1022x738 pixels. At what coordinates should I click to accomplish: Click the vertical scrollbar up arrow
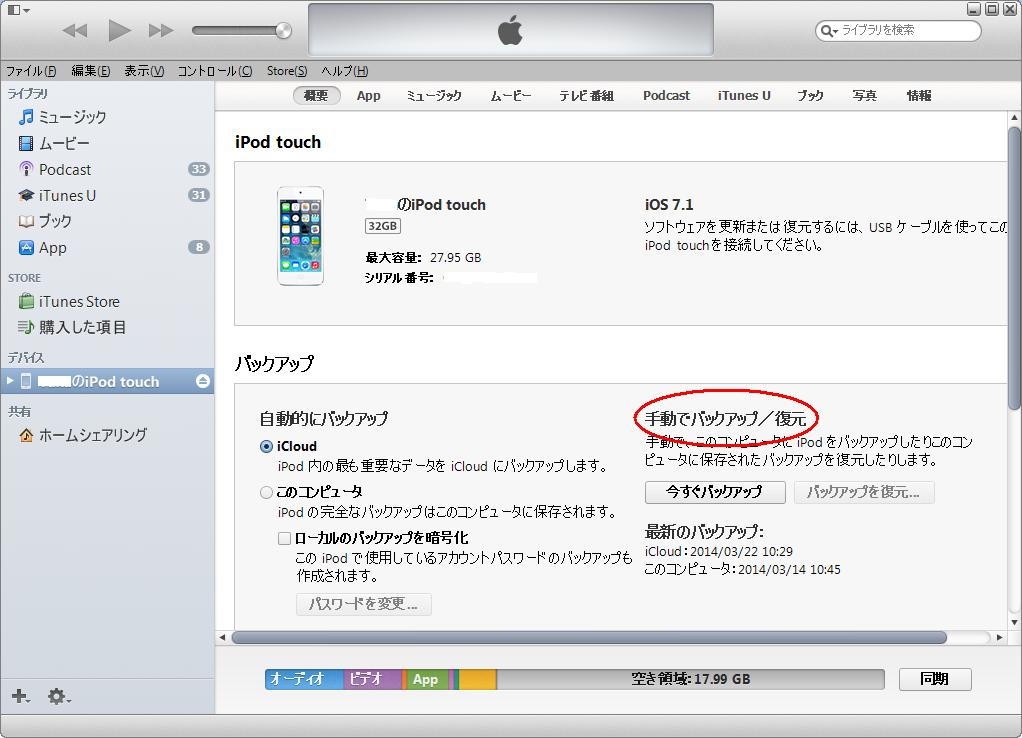point(1014,118)
